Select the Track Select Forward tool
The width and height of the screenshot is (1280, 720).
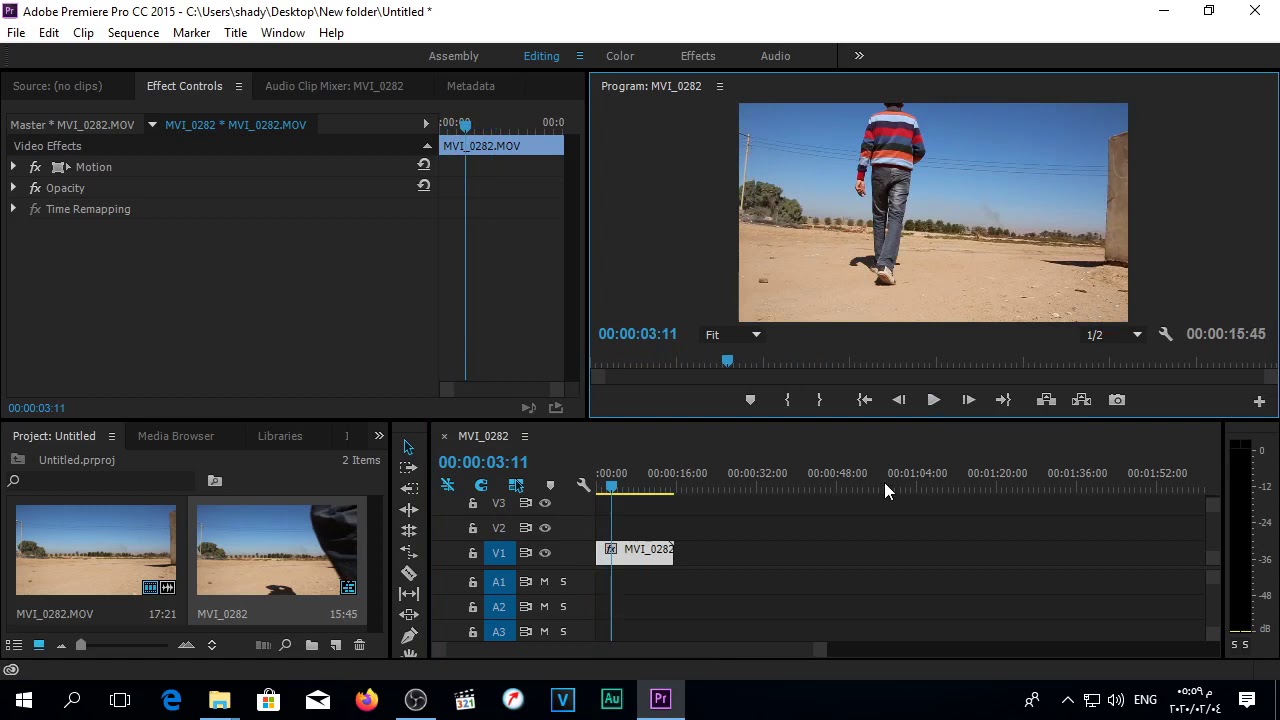(408, 467)
